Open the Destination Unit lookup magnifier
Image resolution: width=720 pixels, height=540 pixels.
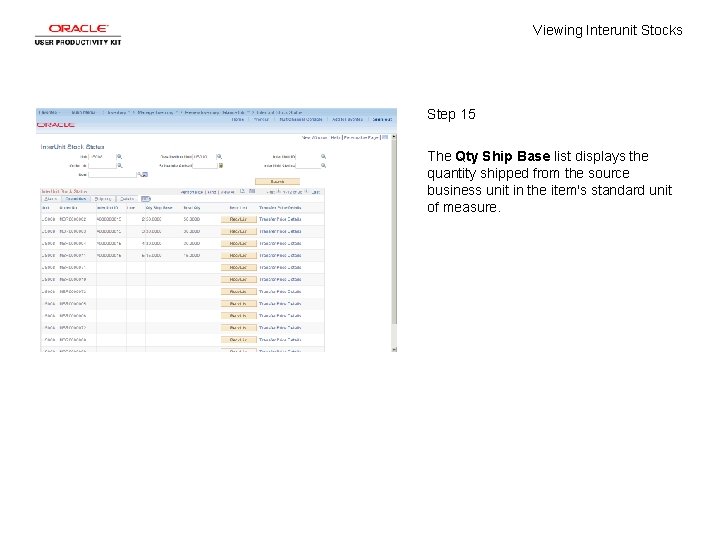coord(219,157)
